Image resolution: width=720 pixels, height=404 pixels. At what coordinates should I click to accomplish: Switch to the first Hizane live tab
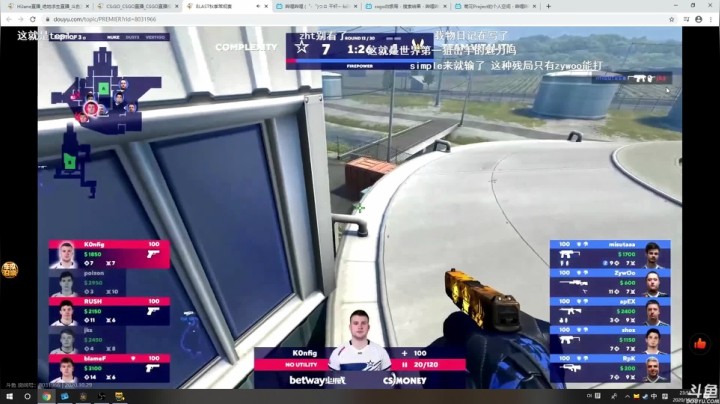[x=46, y=6]
